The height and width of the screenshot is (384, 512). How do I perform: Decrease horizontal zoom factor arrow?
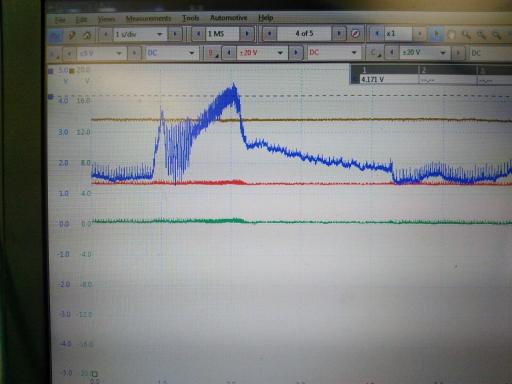tap(377, 33)
